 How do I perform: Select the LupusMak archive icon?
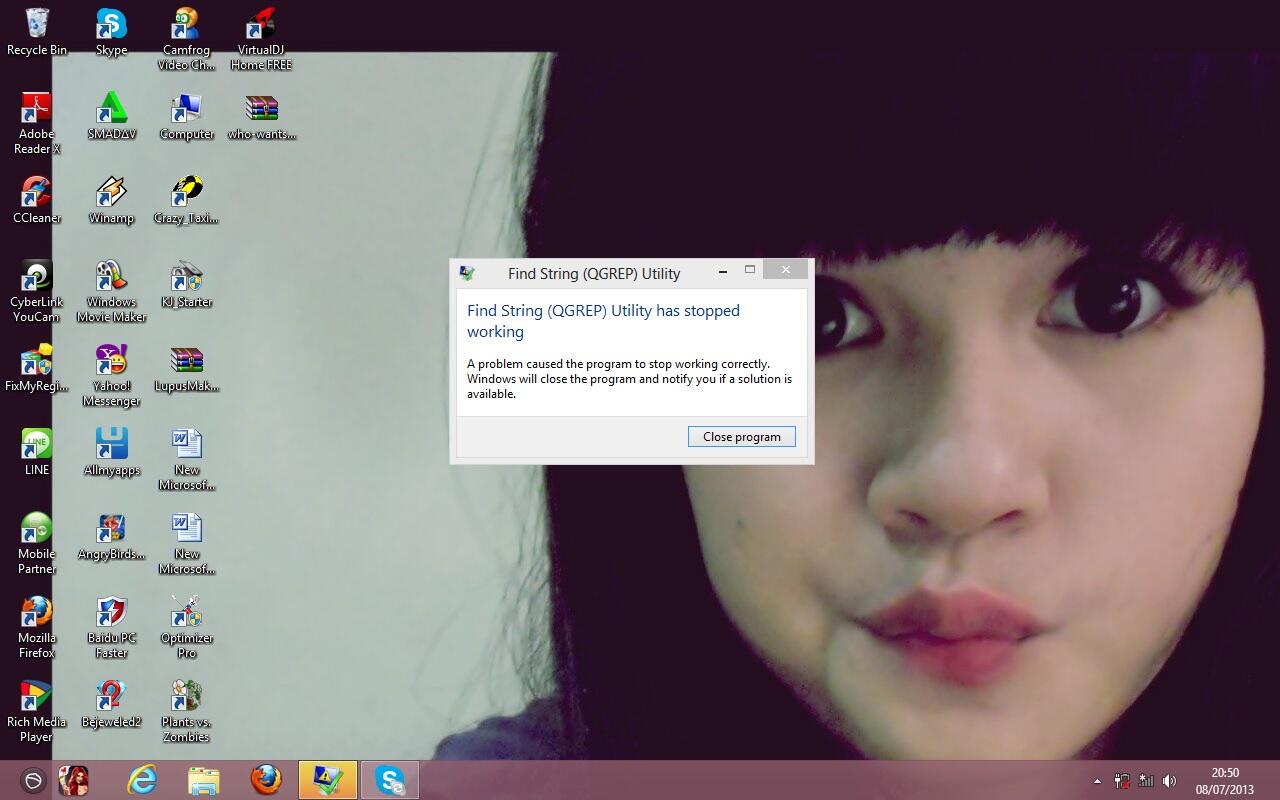pos(186,367)
